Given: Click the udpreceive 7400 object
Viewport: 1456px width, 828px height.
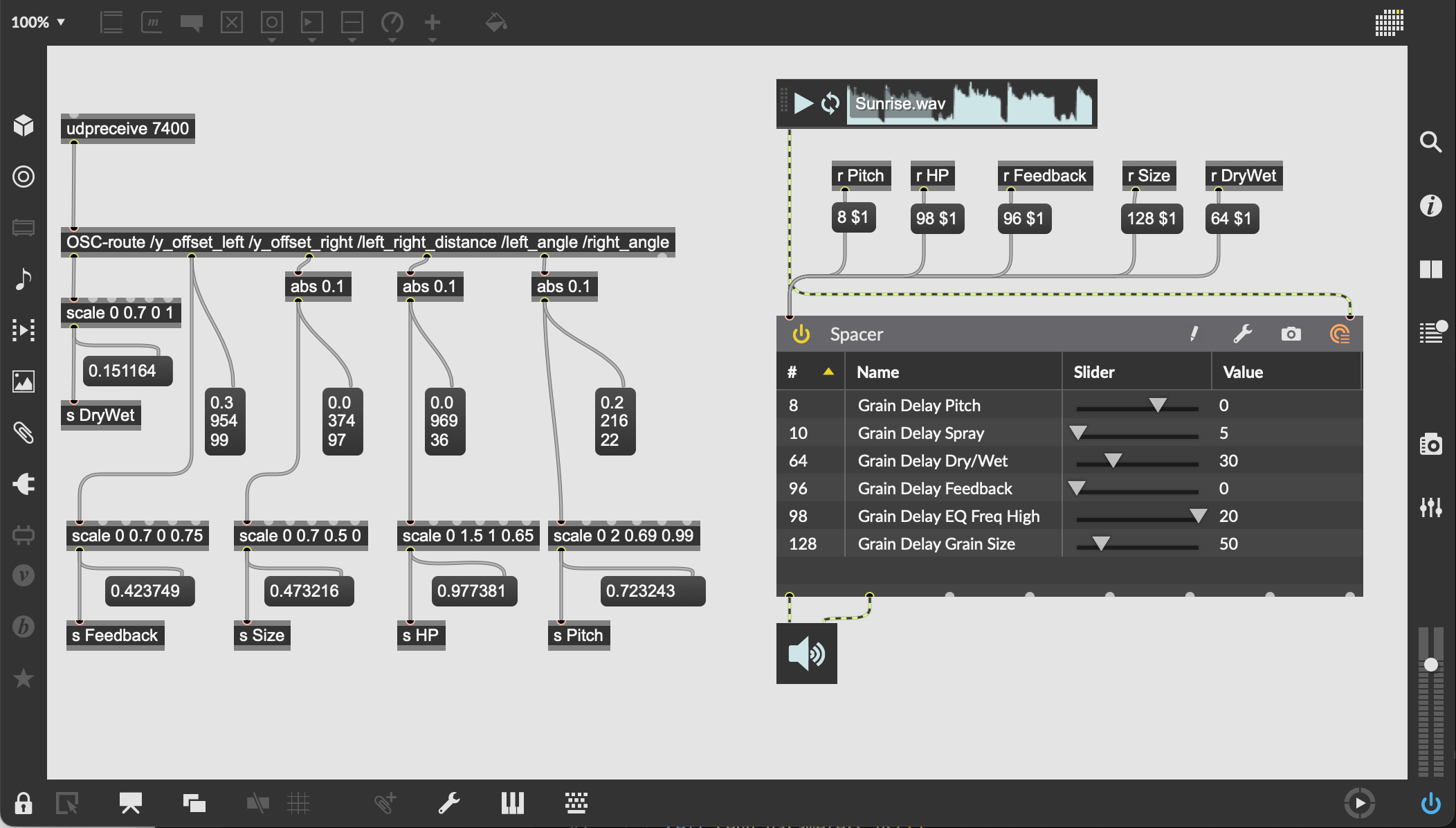Looking at the screenshot, I should (x=128, y=129).
